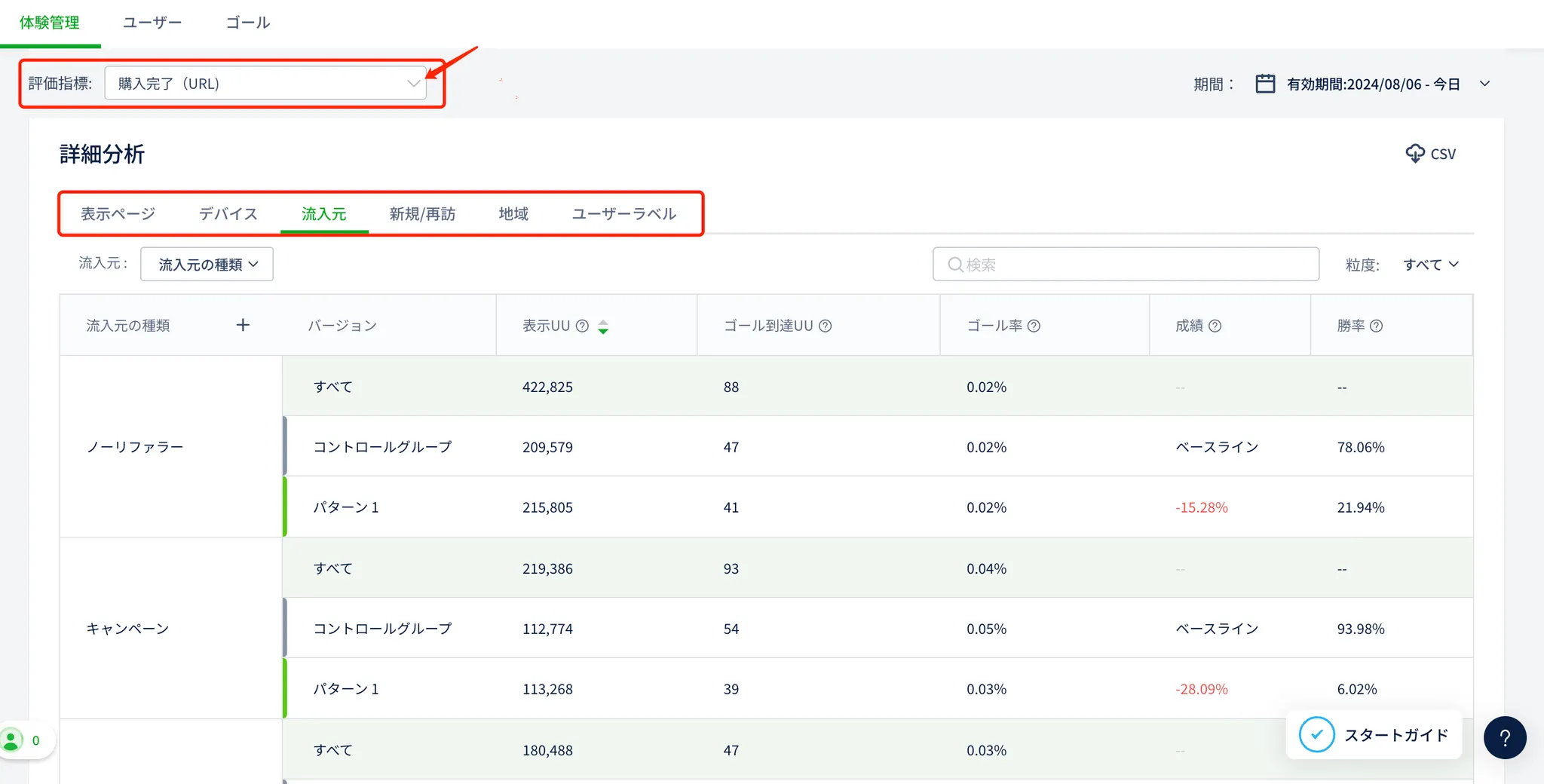This screenshot has height=784, width=1544.
Task: Open the スタートガイド button
Action: coord(1374,735)
